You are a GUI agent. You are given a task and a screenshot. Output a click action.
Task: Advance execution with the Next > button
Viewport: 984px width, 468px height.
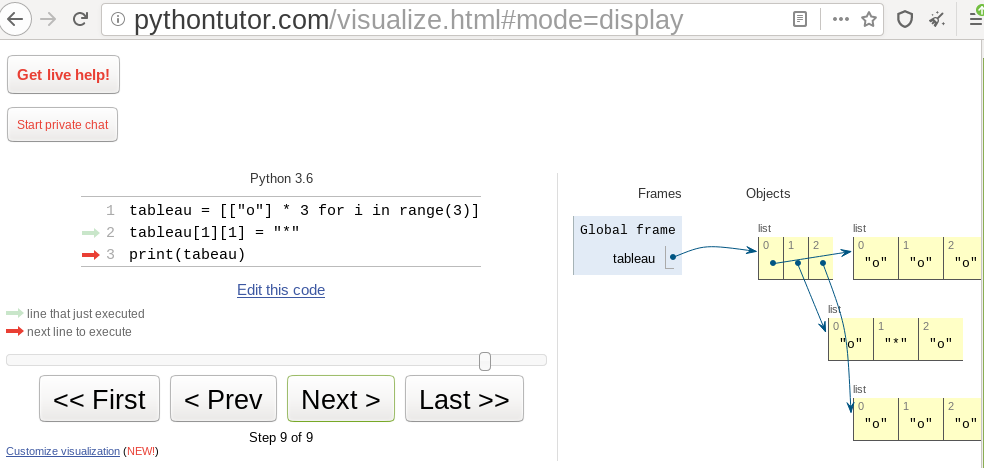click(x=340, y=400)
